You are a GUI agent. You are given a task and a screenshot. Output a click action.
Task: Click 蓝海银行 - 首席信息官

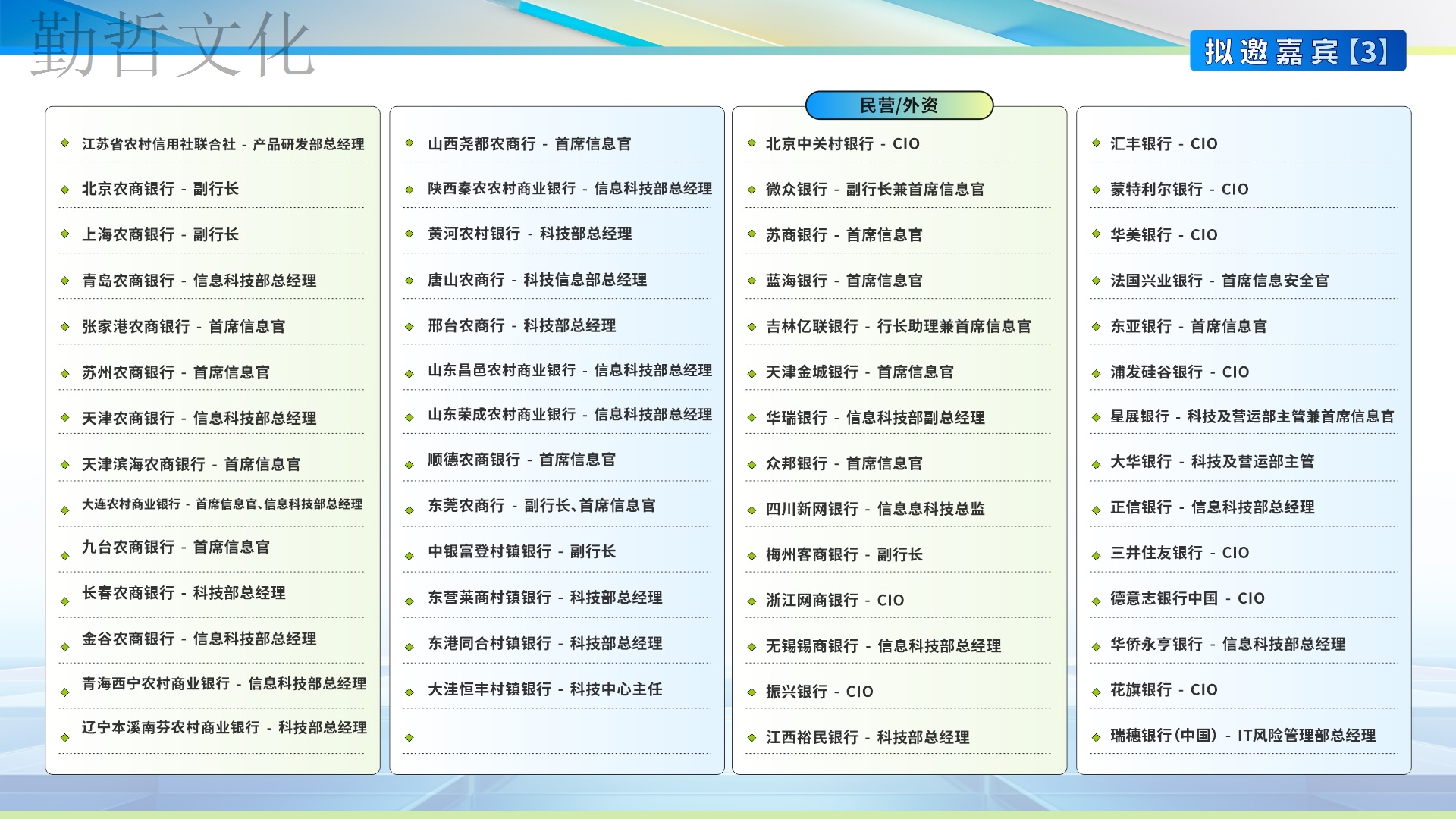[x=844, y=281]
